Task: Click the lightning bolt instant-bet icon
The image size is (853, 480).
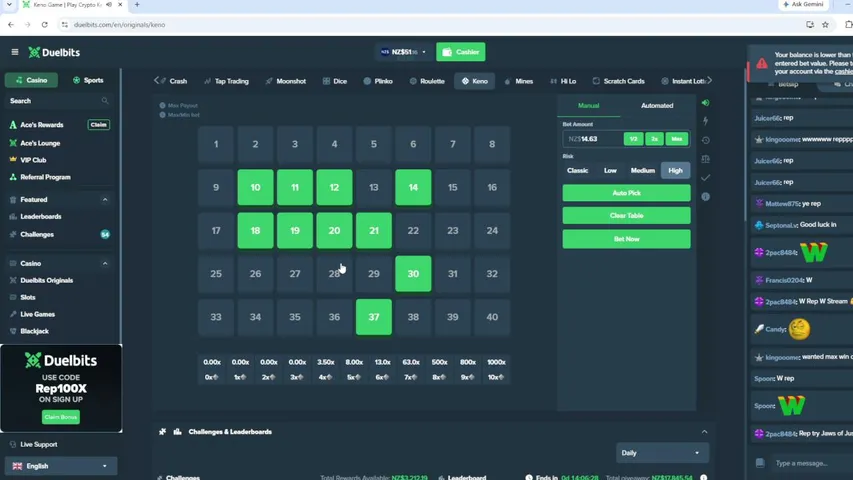Action: pos(706,121)
